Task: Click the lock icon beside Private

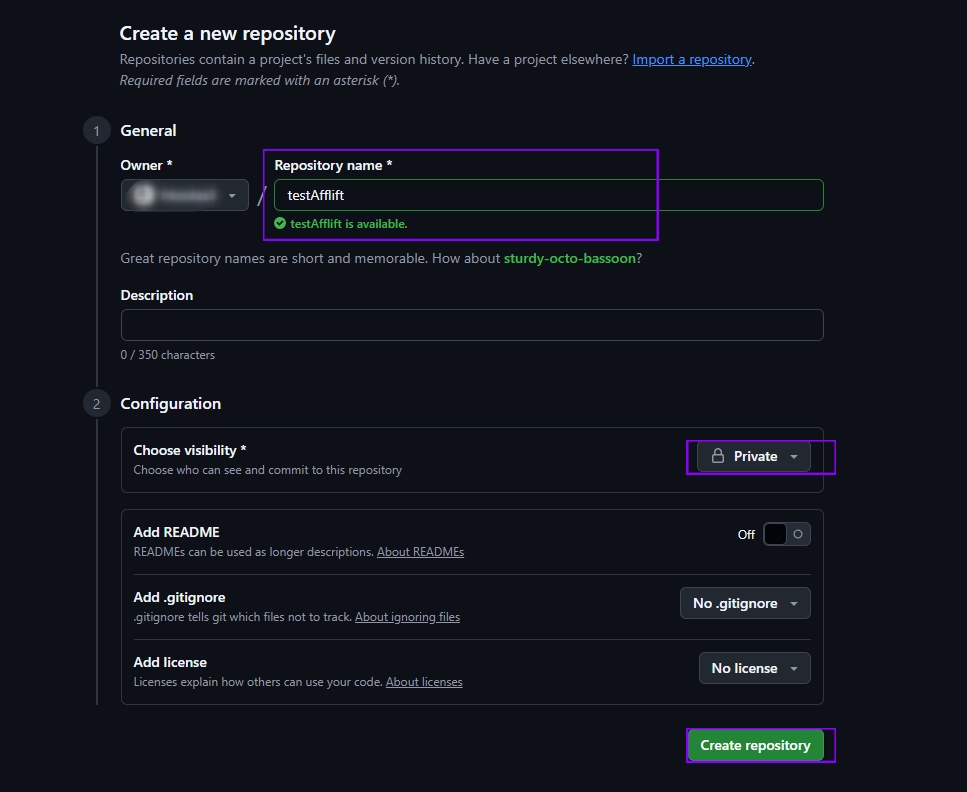Action: (x=717, y=456)
